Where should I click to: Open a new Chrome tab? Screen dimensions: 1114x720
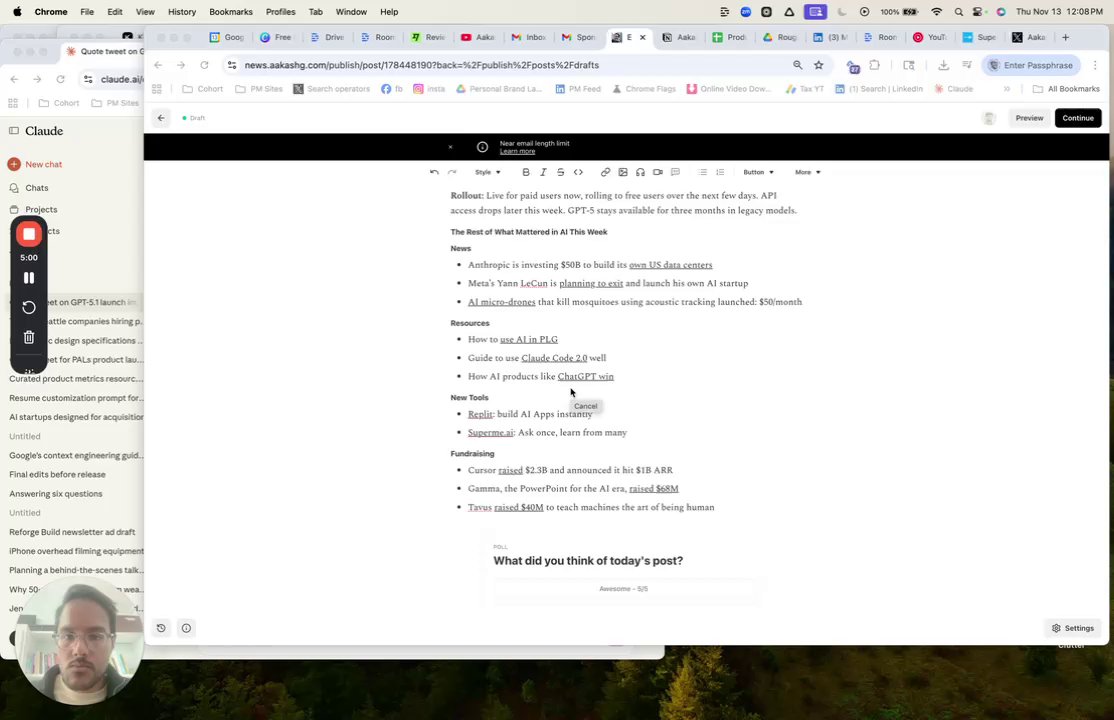pos(1065,38)
